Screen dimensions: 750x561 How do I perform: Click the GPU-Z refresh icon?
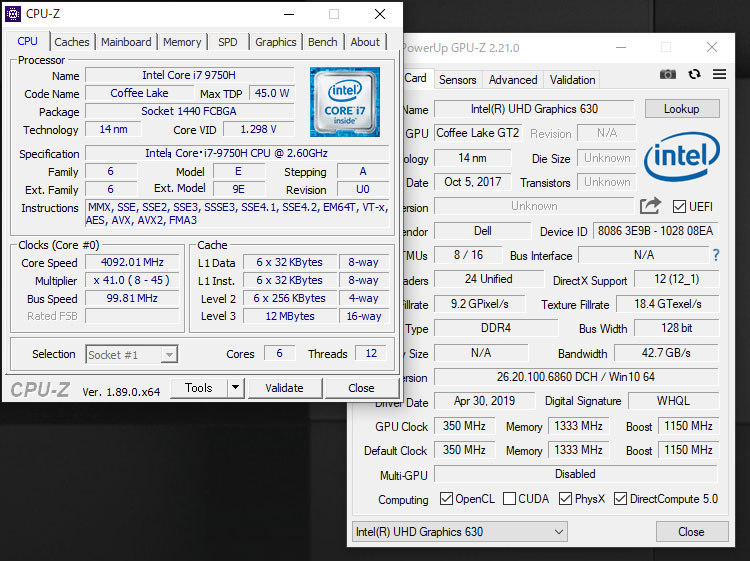tap(694, 74)
